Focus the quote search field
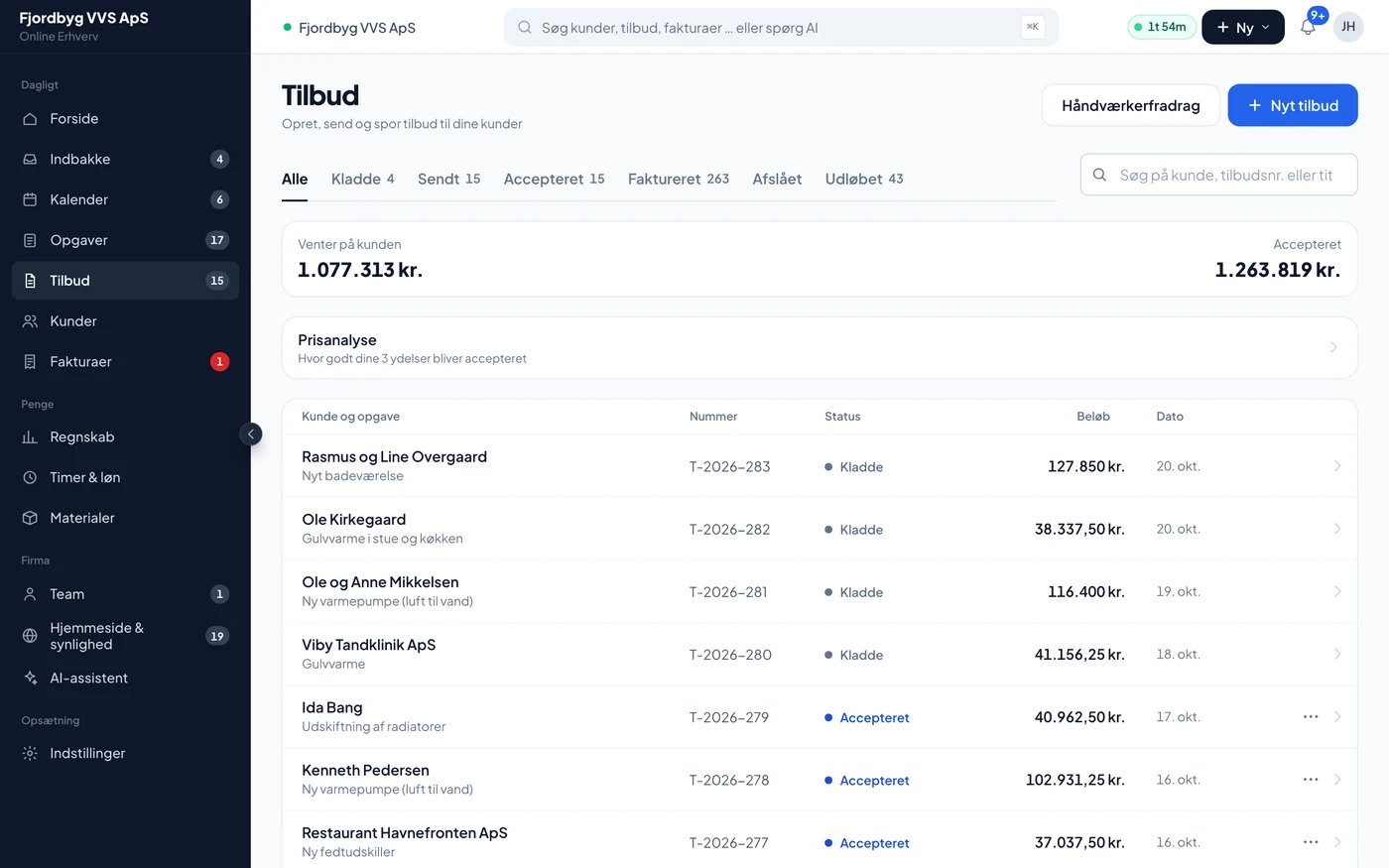The height and width of the screenshot is (868, 1389). 1218,175
